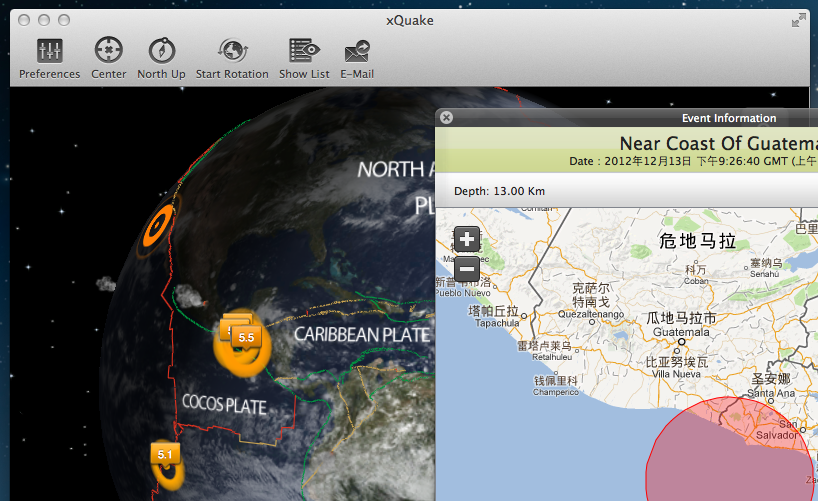The width and height of the screenshot is (818, 501).
Task: Close the Event Information panel
Action: 446,117
